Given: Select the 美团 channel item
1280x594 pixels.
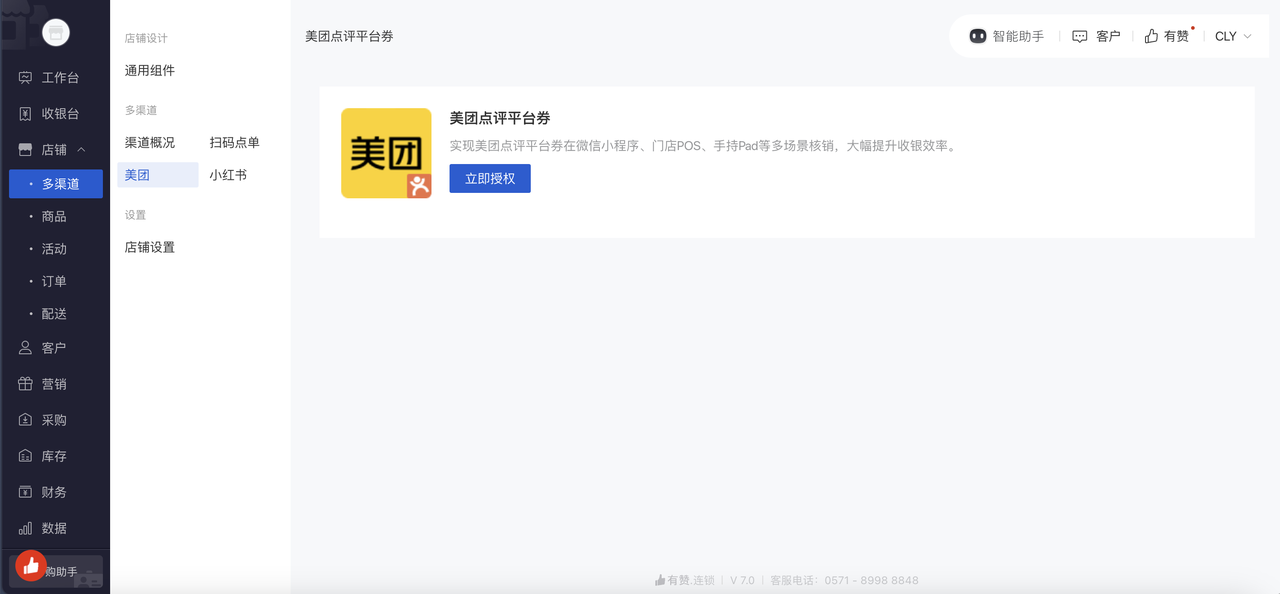Looking at the screenshot, I should (x=158, y=175).
